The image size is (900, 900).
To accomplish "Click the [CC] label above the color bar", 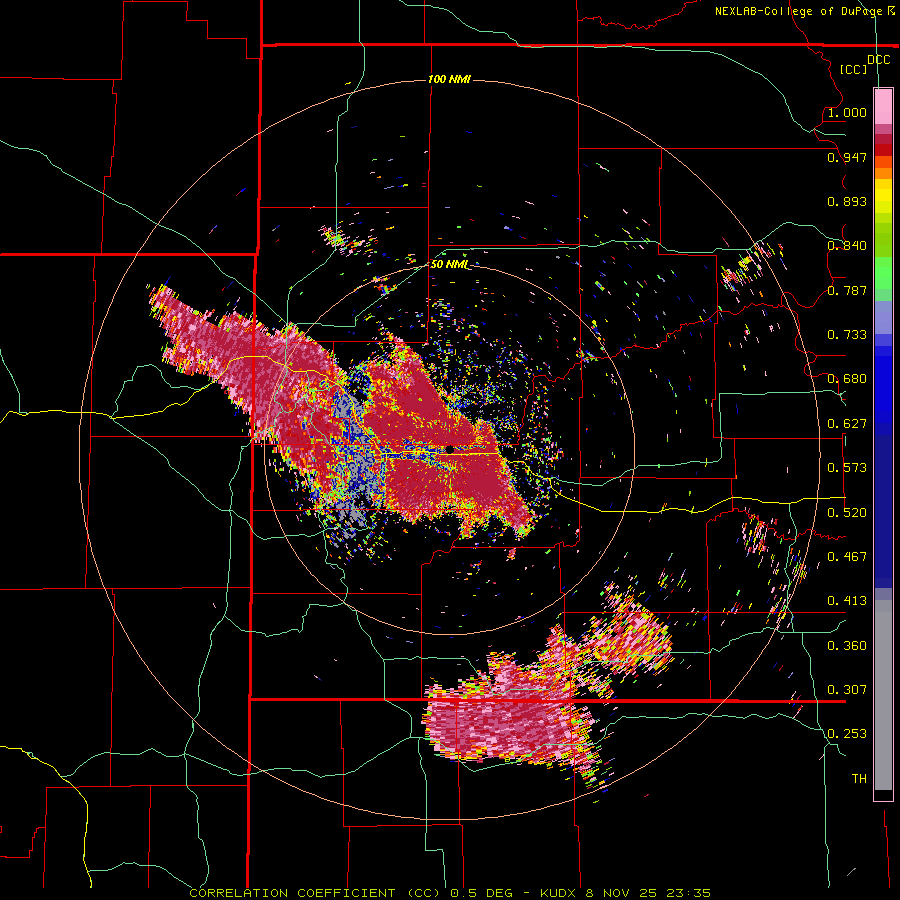I will coord(853,69).
